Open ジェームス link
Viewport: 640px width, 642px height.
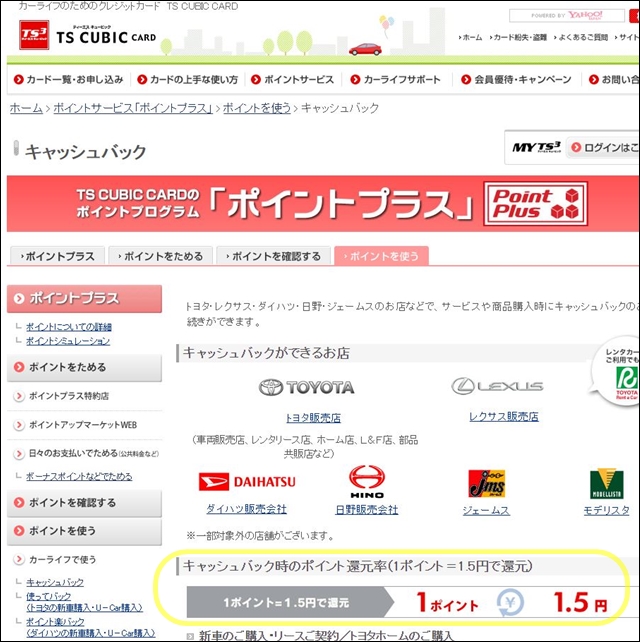(486, 510)
